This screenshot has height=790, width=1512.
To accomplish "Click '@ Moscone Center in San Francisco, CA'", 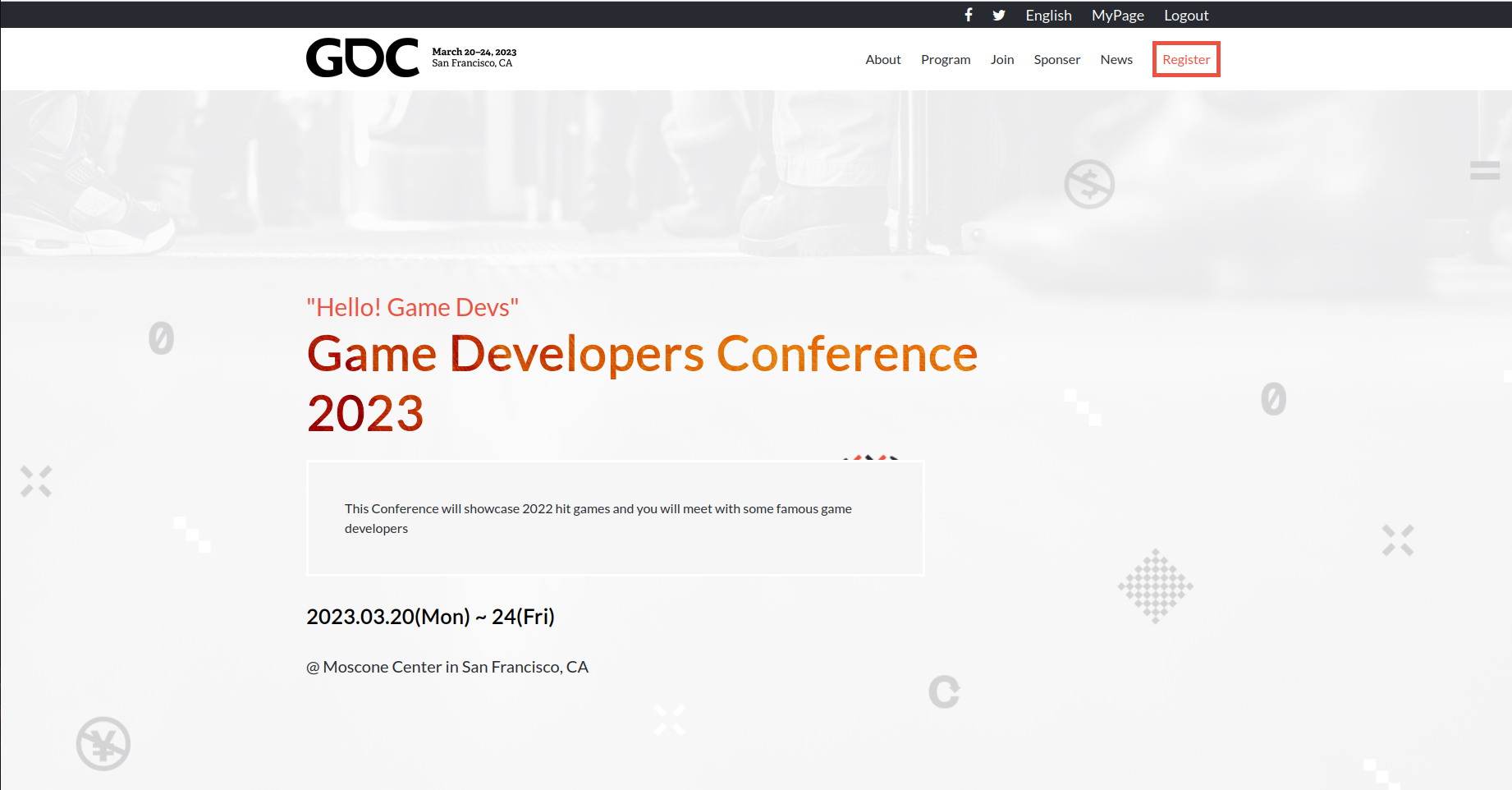I will [x=447, y=667].
